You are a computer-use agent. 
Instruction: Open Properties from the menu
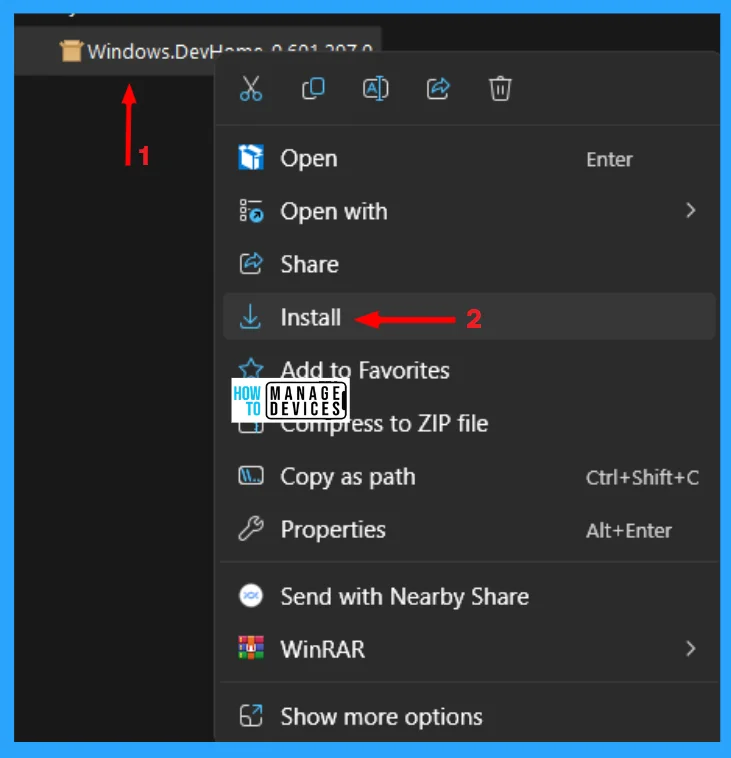469,529
